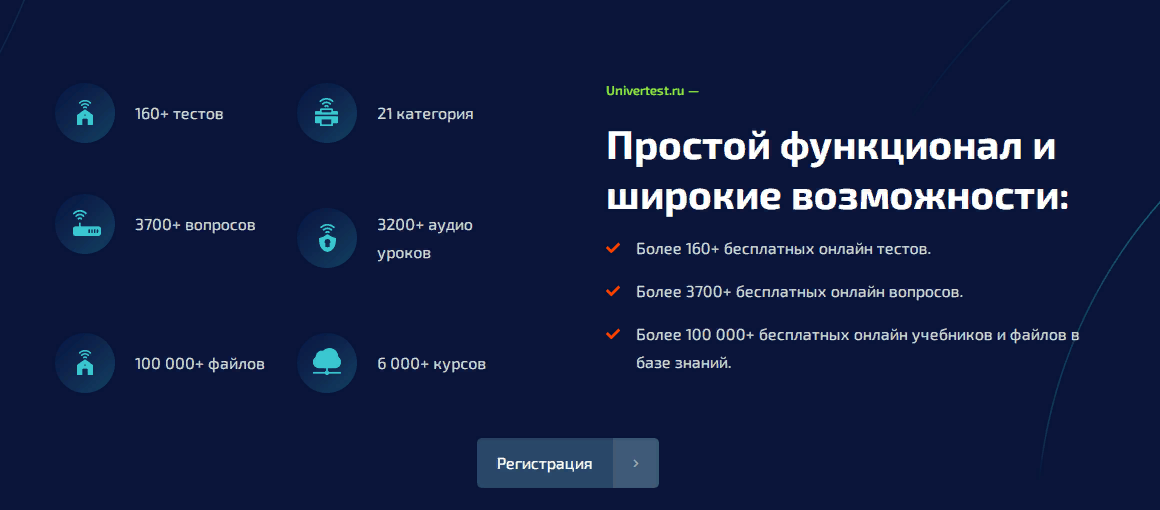Click the checkmark beside Более 100 000+ учебников
Viewport: 1160px width, 510px height.
point(613,334)
